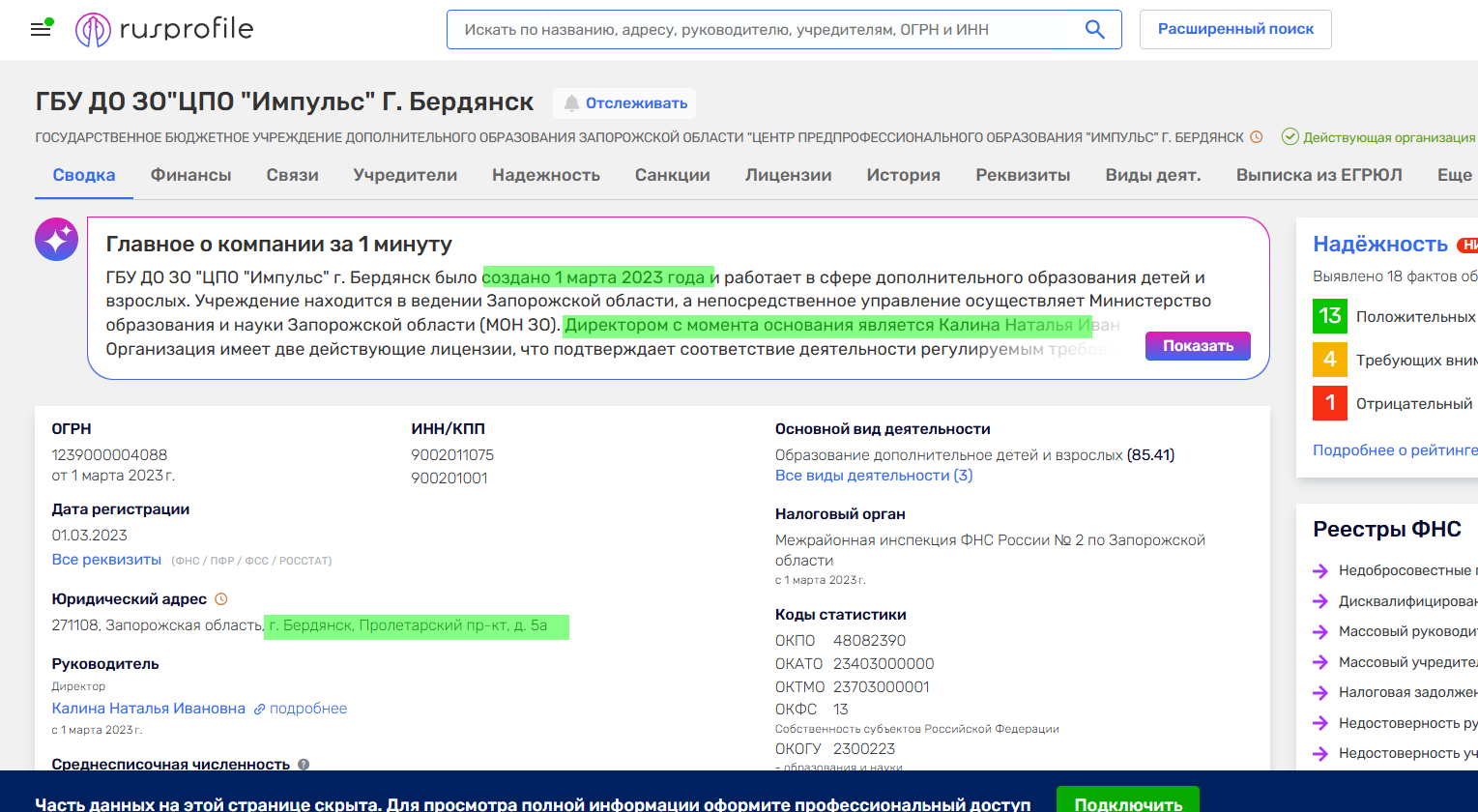The width and height of the screenshot is (1478, 812).
Task: Click the clock icon after full organization name
Action: tap(1257, 137)
